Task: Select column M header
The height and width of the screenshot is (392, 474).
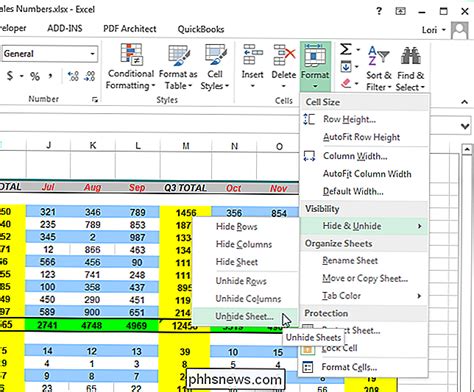Action: point(186,145)
